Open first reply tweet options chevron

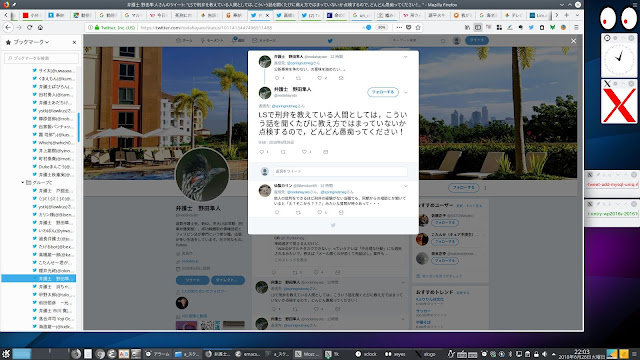pos(406,57)
